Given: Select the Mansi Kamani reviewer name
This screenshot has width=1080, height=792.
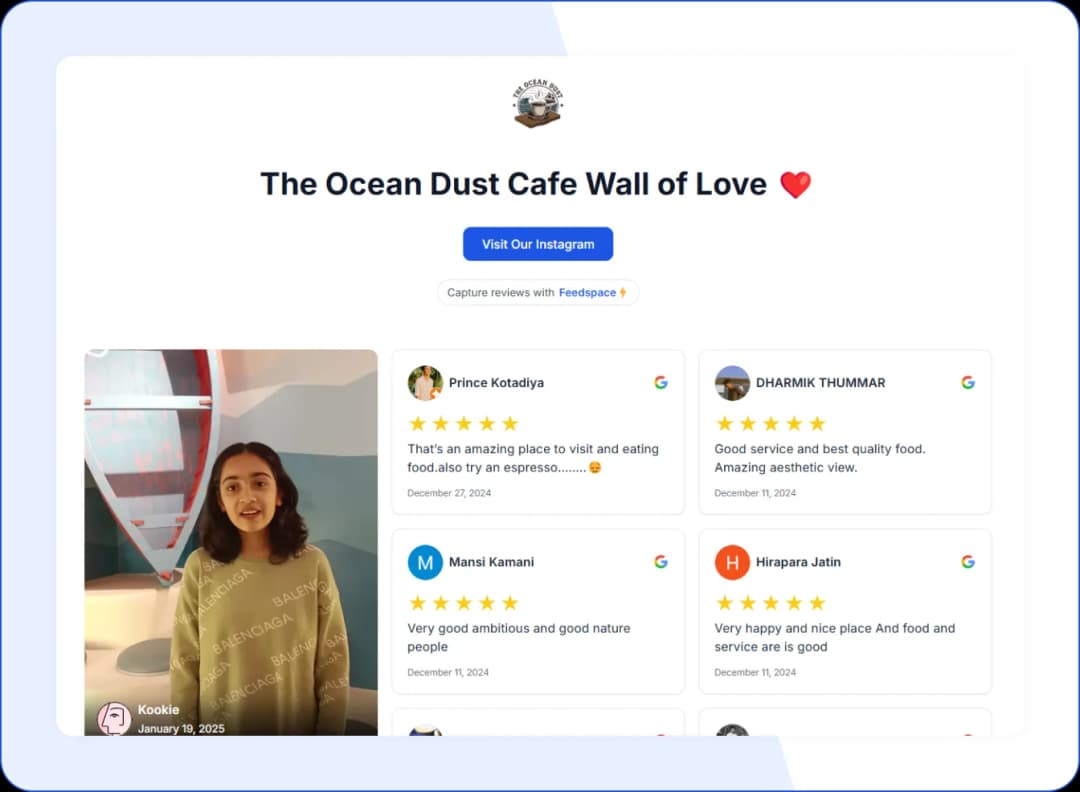Looking at the screenshot, I should 491,562.
